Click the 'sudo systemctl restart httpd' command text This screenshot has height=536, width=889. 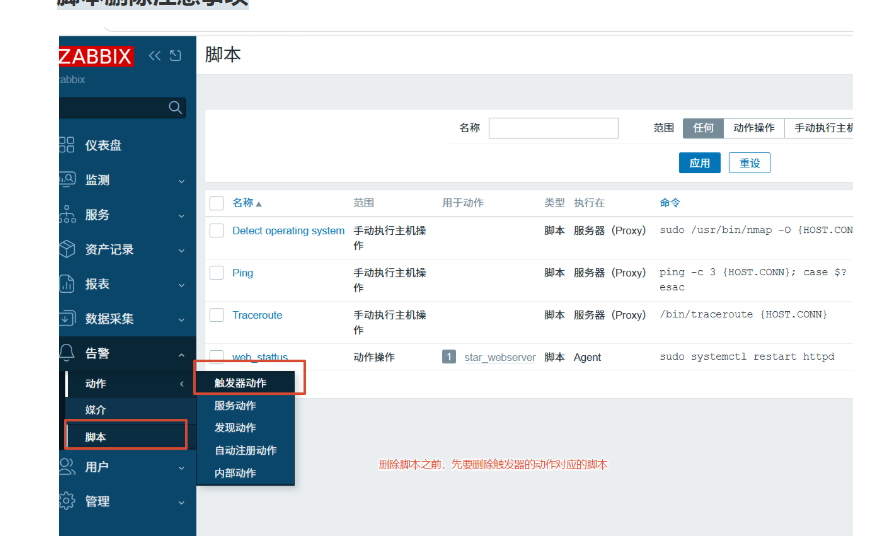(747, 357)
